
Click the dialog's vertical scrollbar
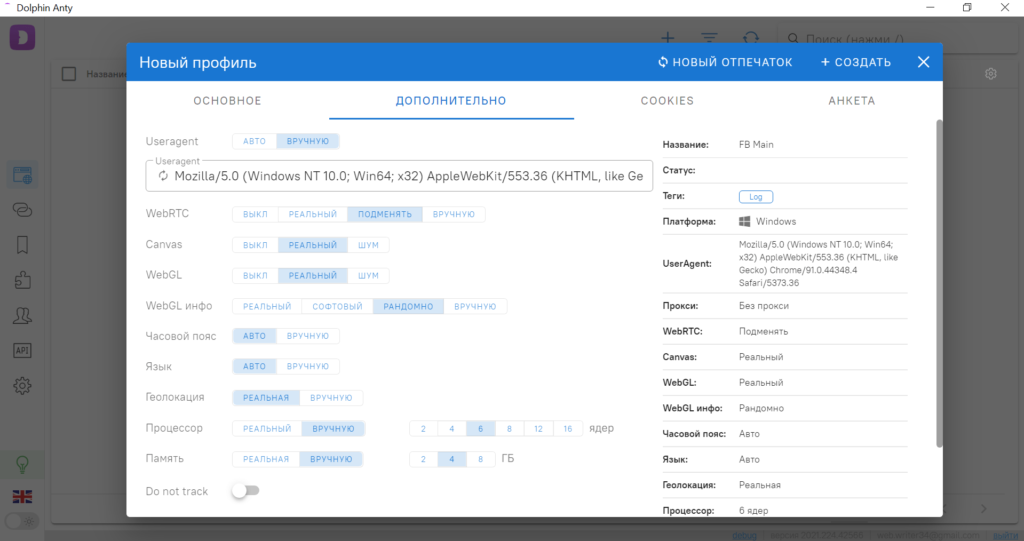(939, 283)
